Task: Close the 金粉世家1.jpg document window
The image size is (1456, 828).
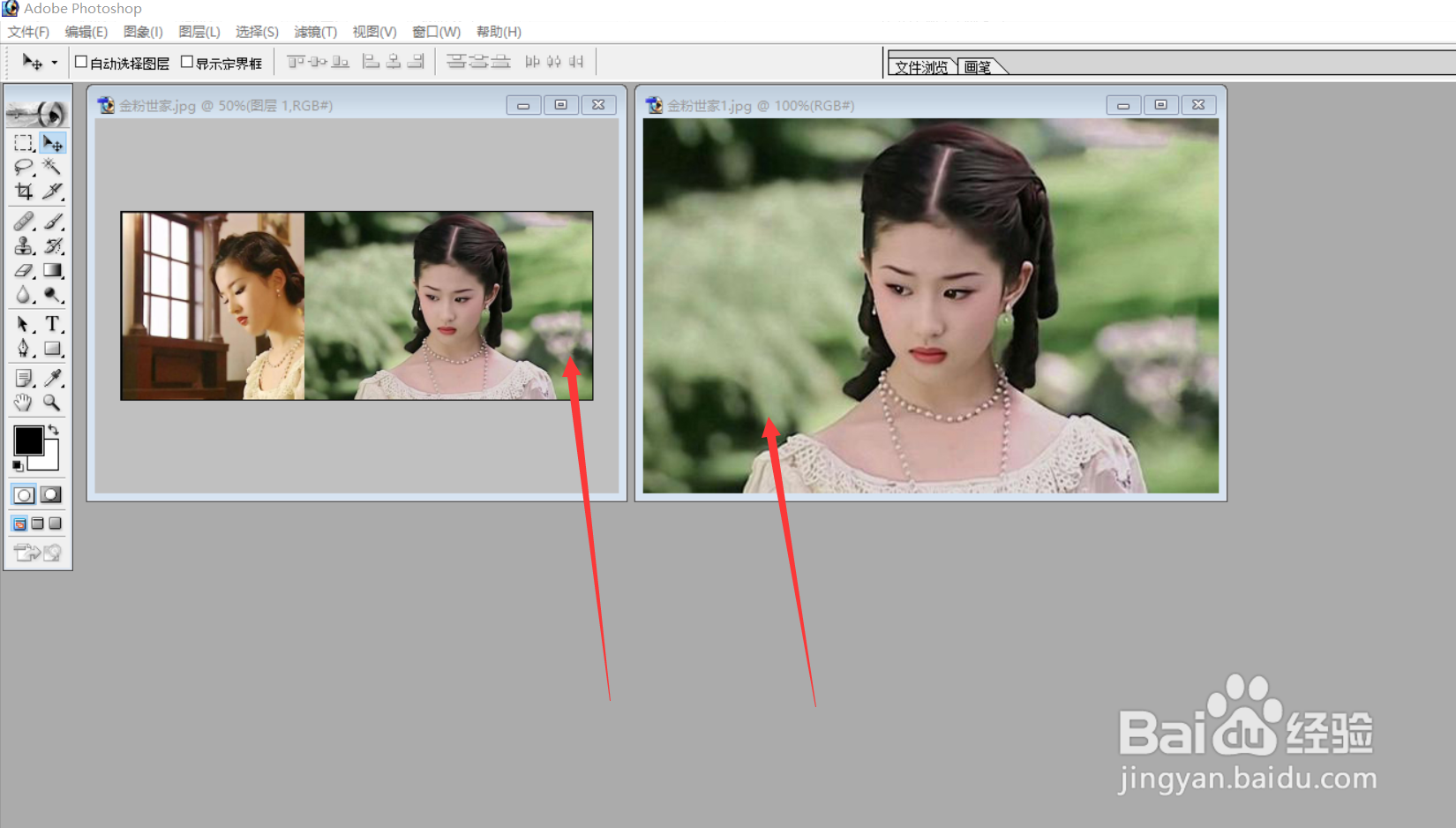Action: pyautogui.click(x=1198, y=105)
